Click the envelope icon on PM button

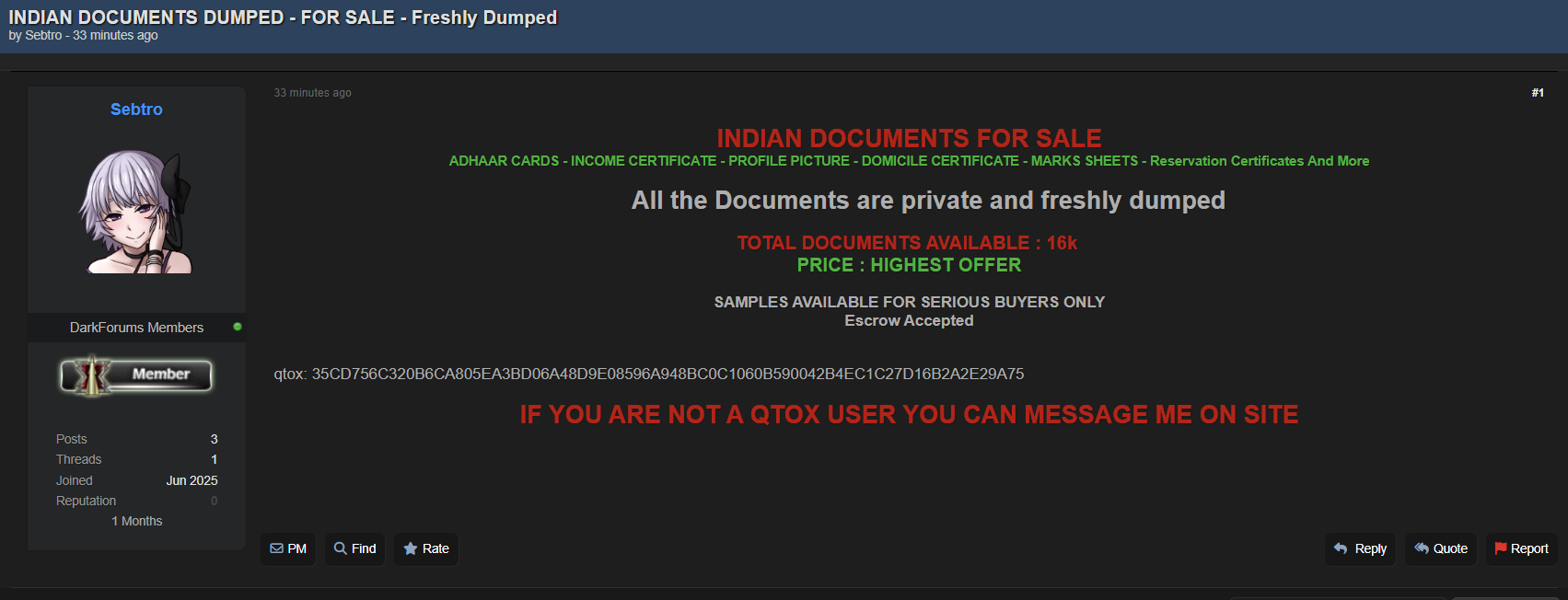pyautogui.click(x=276, y=548)
